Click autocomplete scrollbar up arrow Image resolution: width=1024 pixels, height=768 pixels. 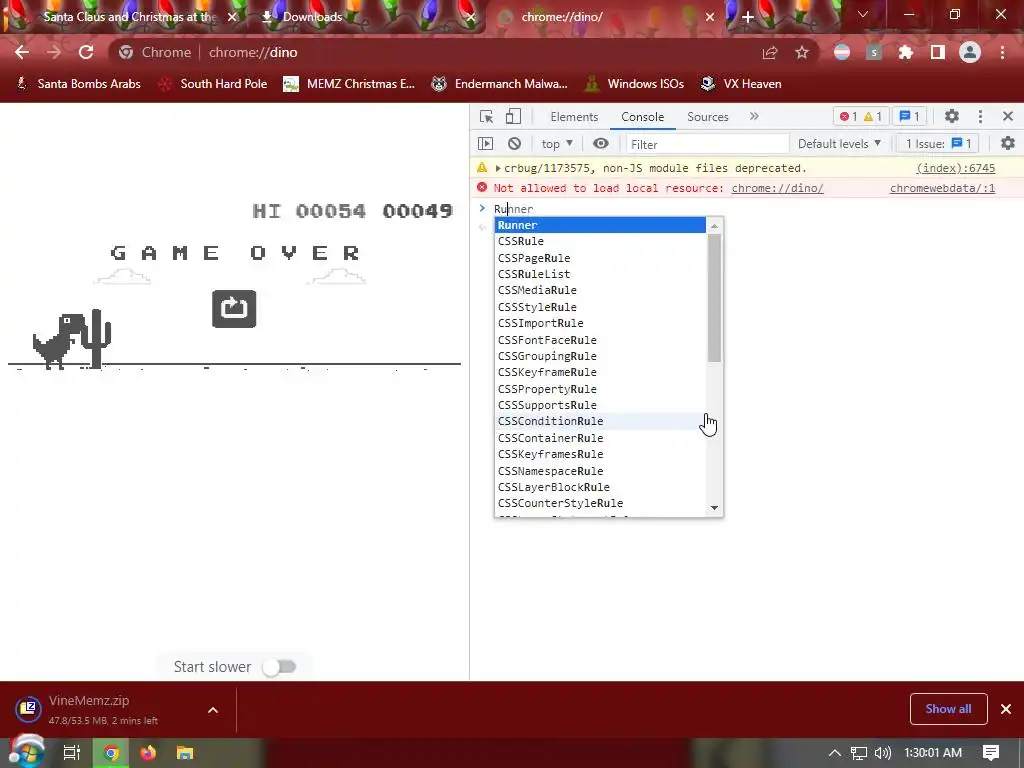(714, 226)
